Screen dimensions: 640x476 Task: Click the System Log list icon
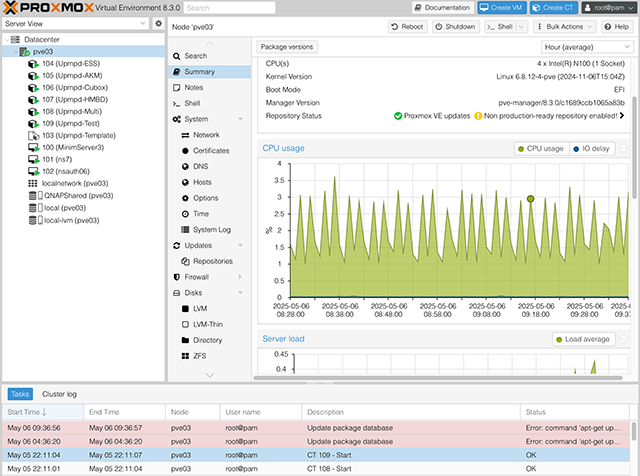click(x=185, y=230)
